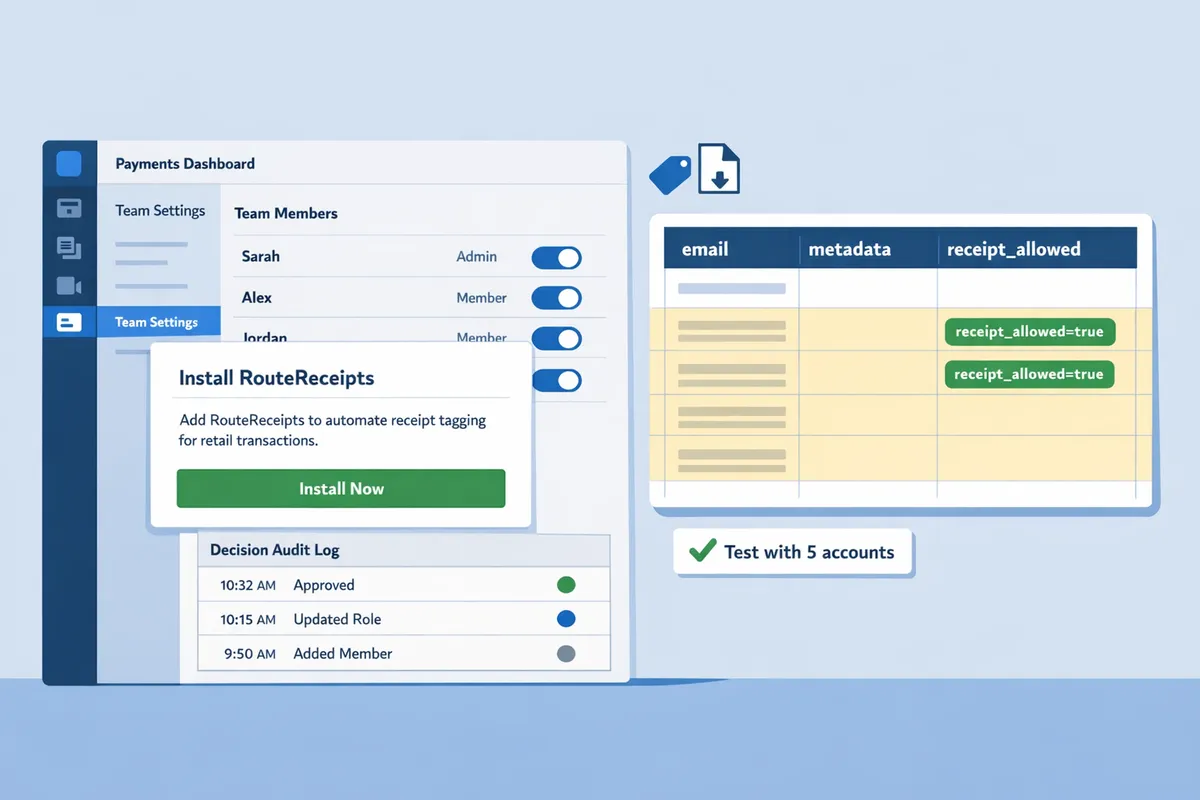
Task: Open the Team Settings heading in side panel
Action: pyautogui.click(x=160, y=211)
